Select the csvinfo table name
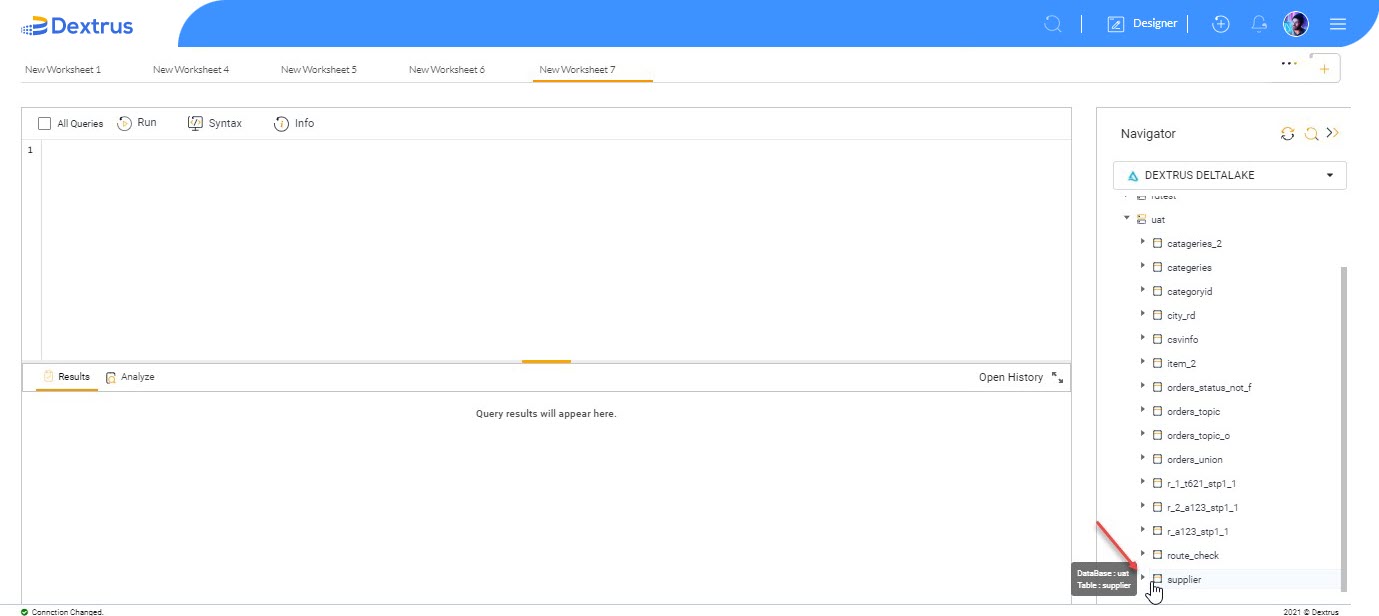Screen dimensions: 1379x616 (x=1183, y=339)
